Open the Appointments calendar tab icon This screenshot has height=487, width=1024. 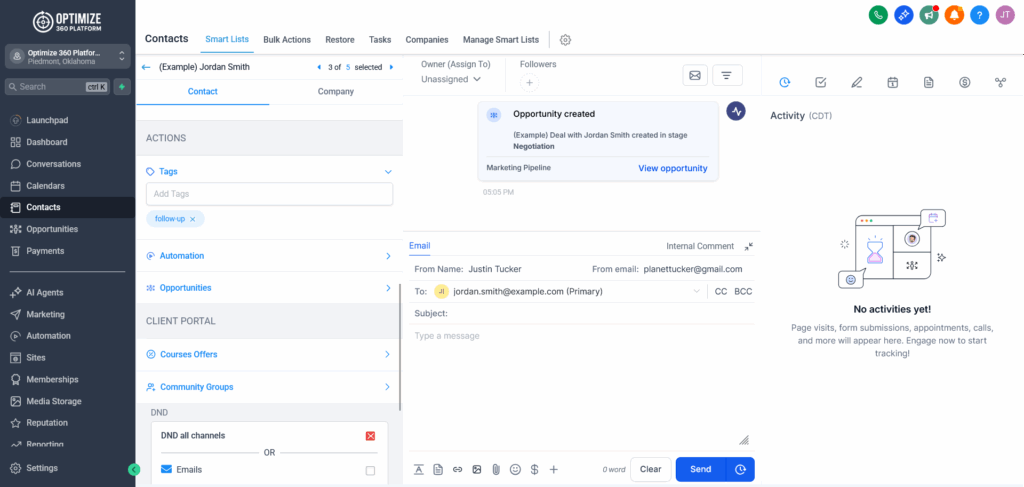tap(893, 82)
